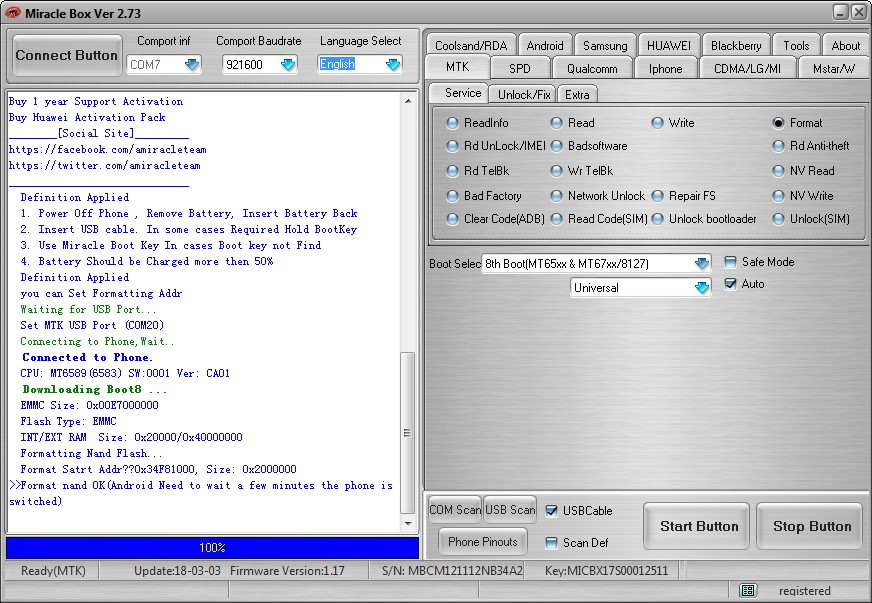The height and width of the screenshot is (603, 872).
Task: Switch to the Android tab
Action: point(544,46)
